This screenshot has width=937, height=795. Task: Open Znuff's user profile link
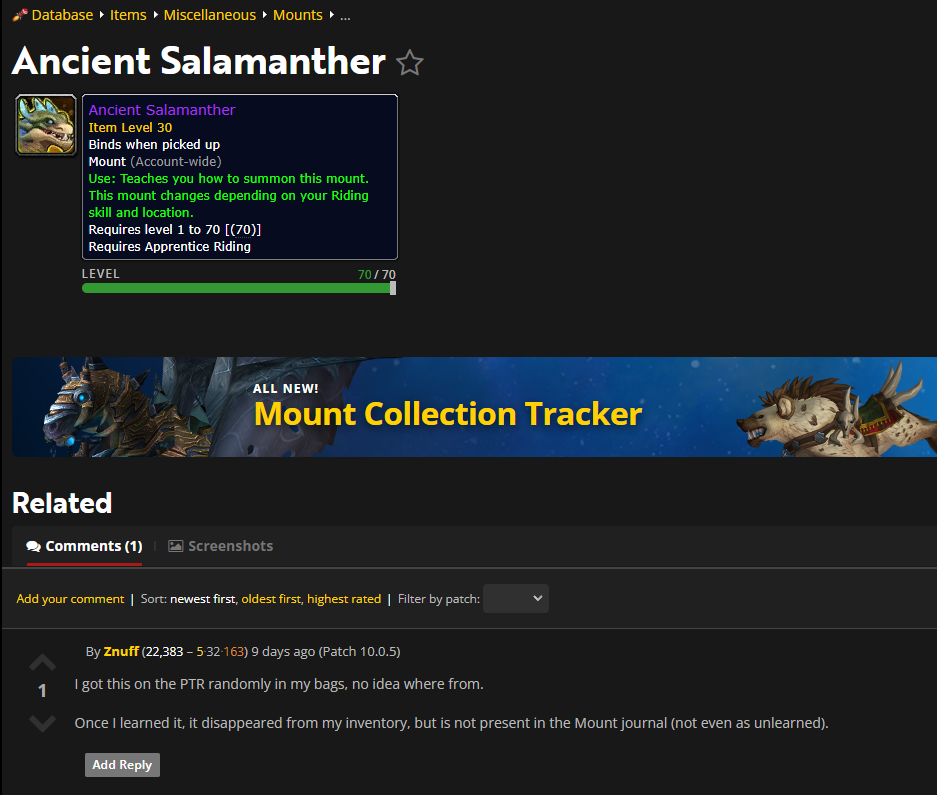121,651
